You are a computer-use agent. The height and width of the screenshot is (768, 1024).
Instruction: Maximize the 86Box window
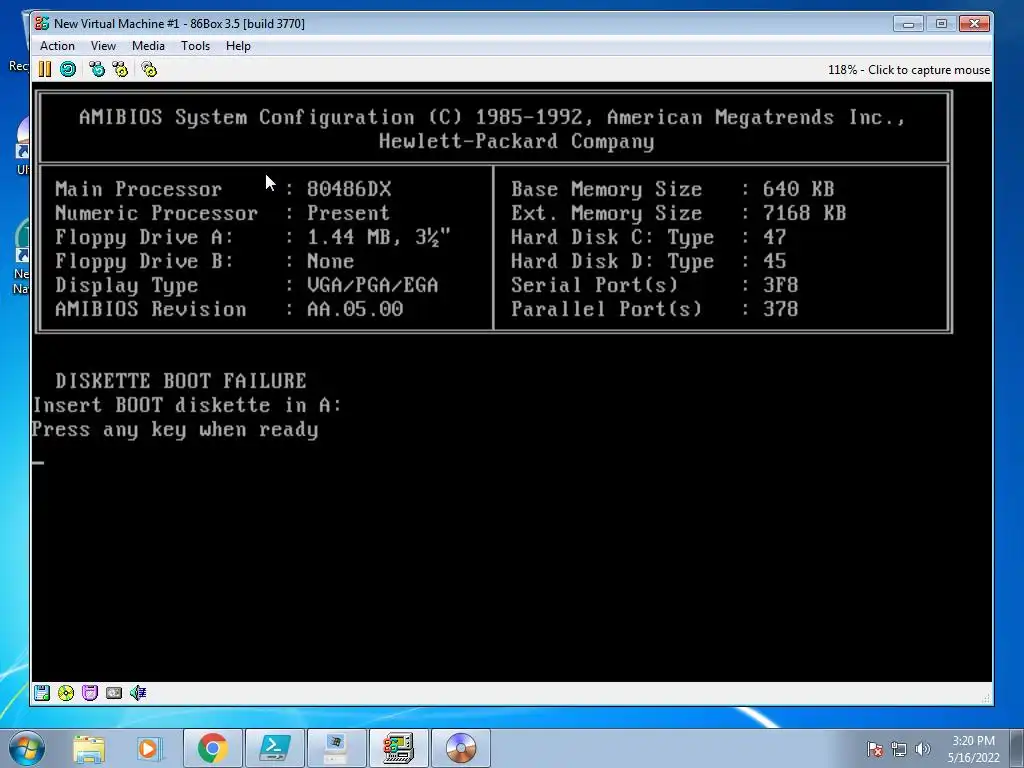point(941,24)
